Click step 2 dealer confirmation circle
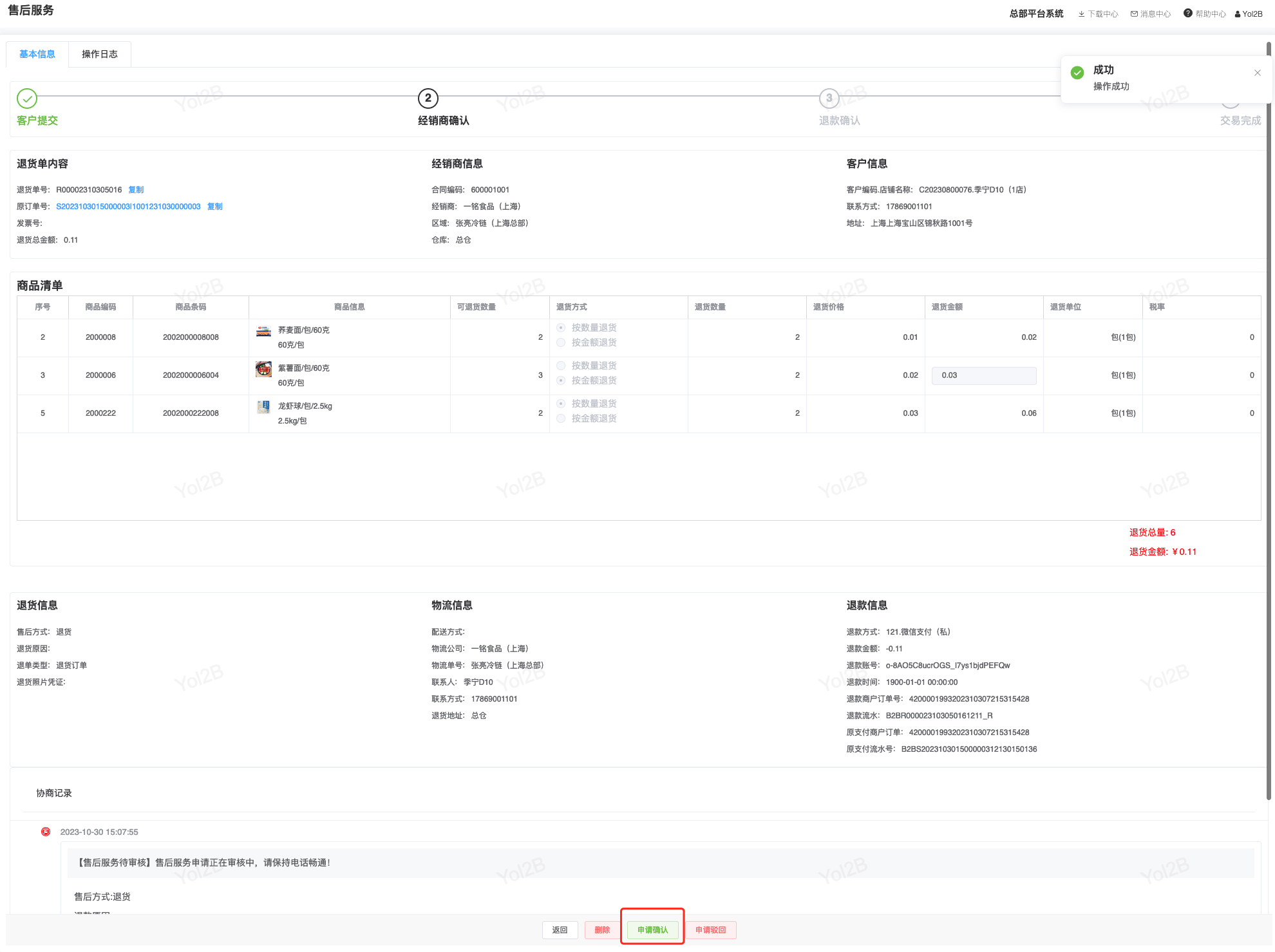The height and width of the screenshot is (952, 1275). (428, 98)
